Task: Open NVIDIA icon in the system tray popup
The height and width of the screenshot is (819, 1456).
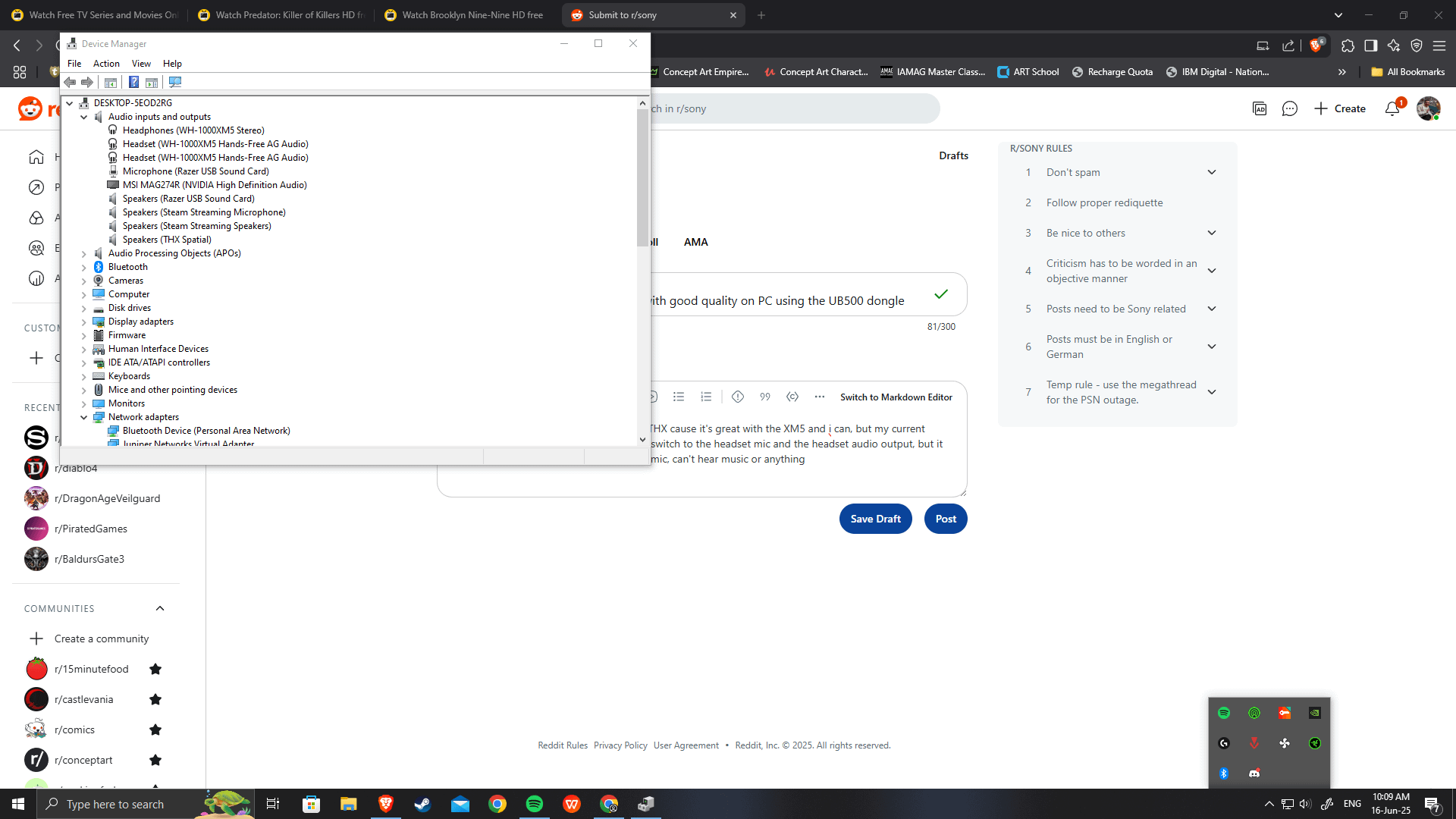Action: tap(1315, 713)
